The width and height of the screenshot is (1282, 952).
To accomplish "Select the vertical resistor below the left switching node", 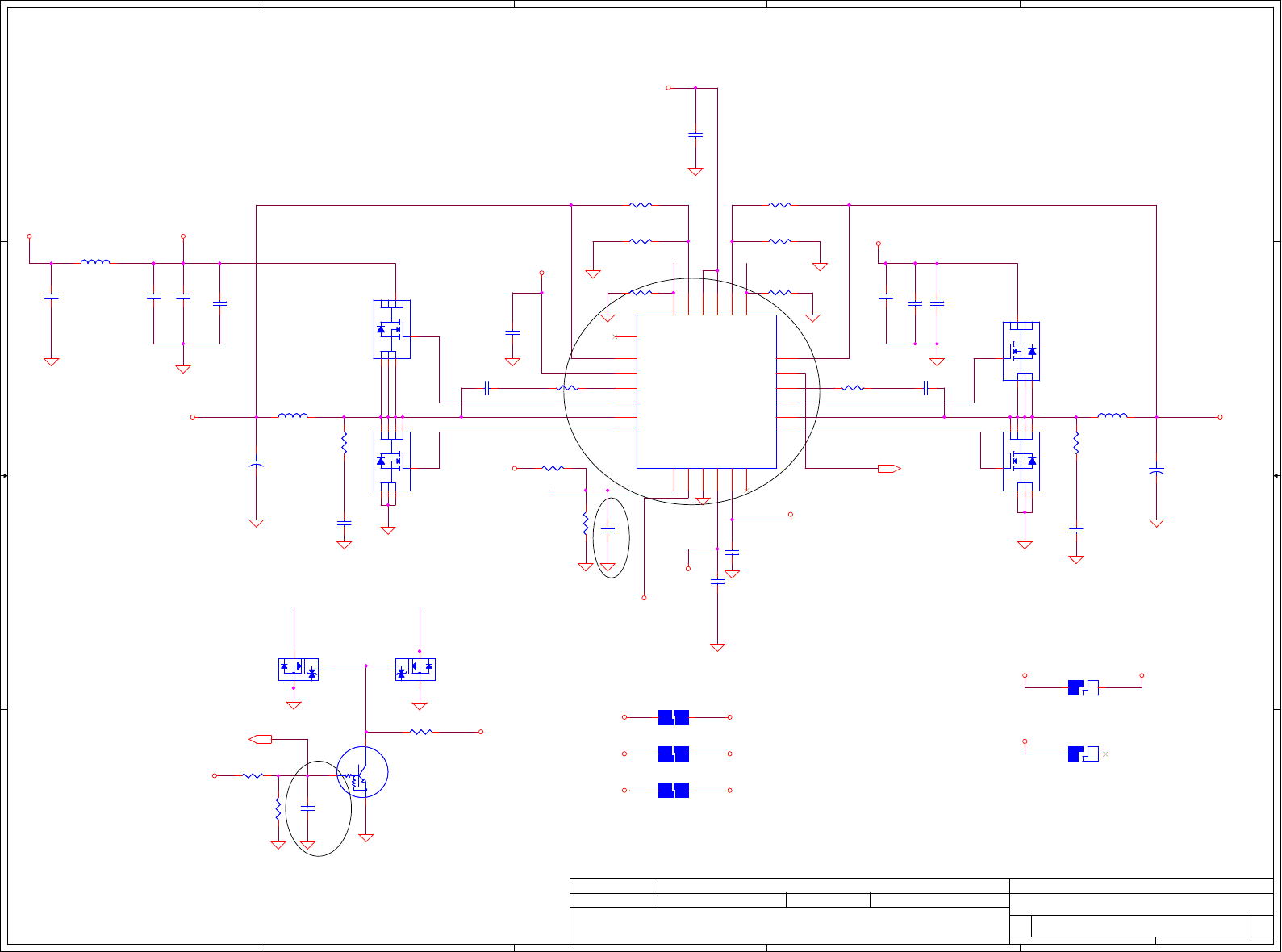I will tap(344, 442).
